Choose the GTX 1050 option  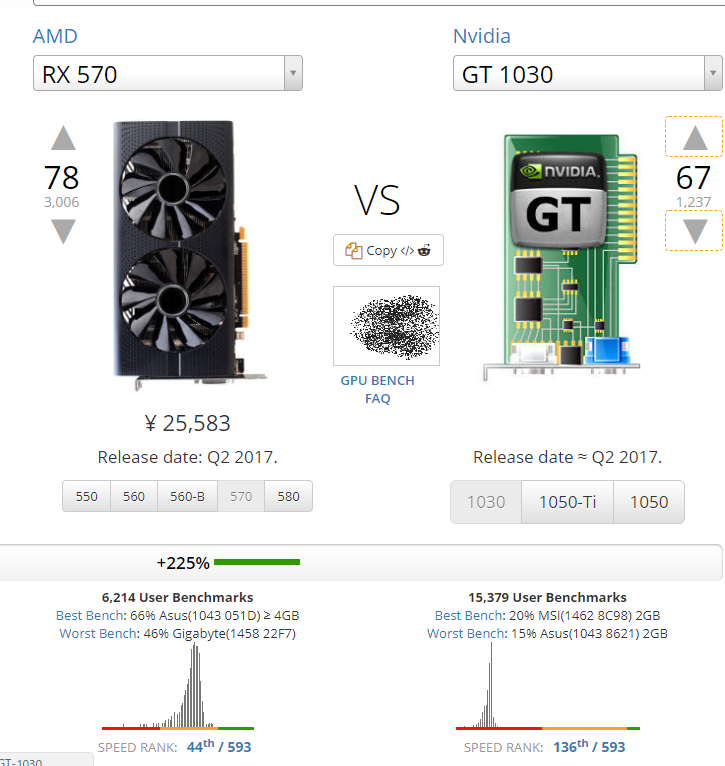tap(648, 502)
